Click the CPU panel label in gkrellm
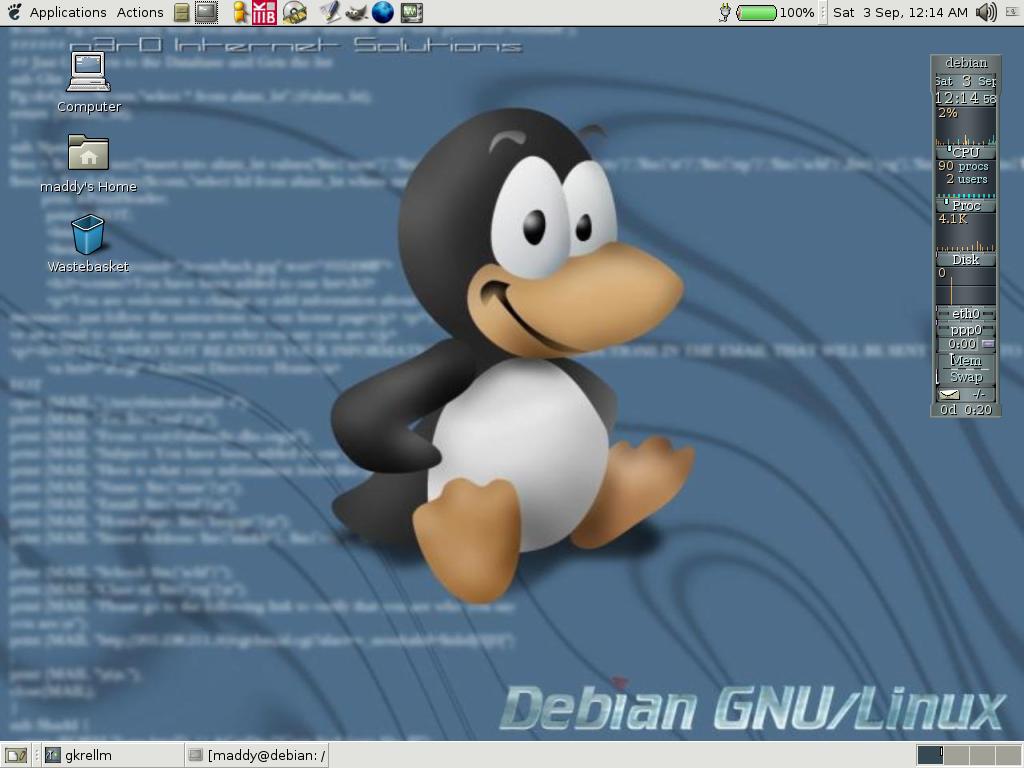 click(966, 152)
